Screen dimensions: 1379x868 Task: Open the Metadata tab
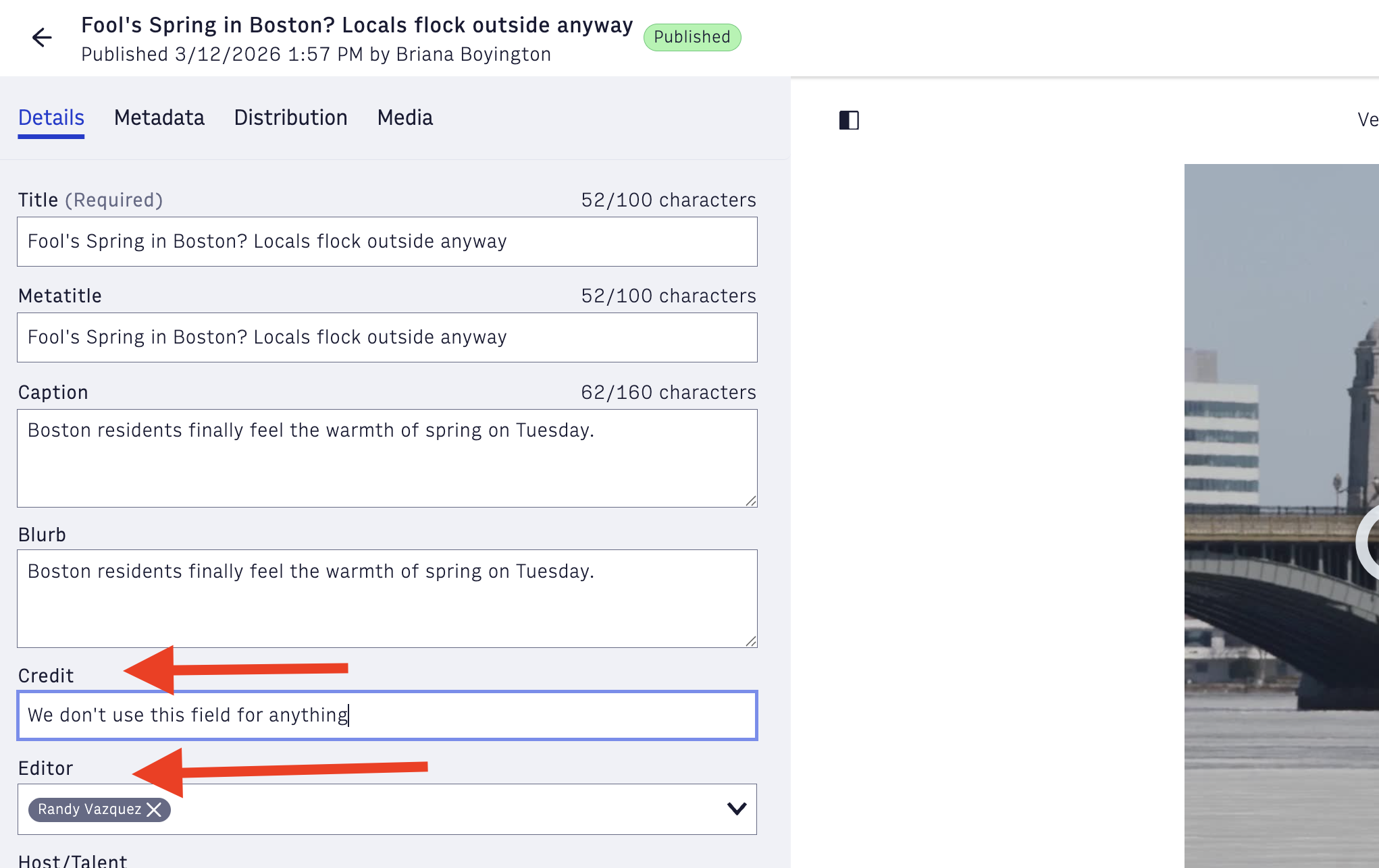click(x=159, y=118)
